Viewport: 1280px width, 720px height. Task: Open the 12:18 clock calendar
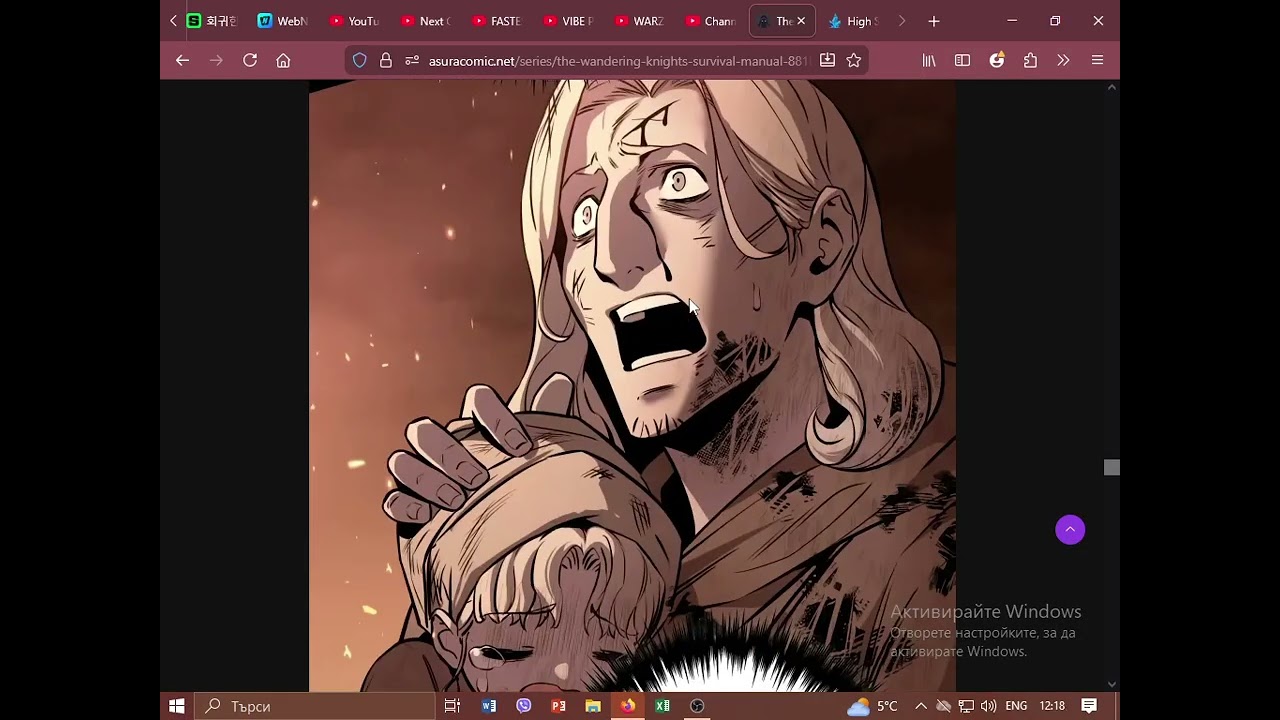click(1052, 706)
